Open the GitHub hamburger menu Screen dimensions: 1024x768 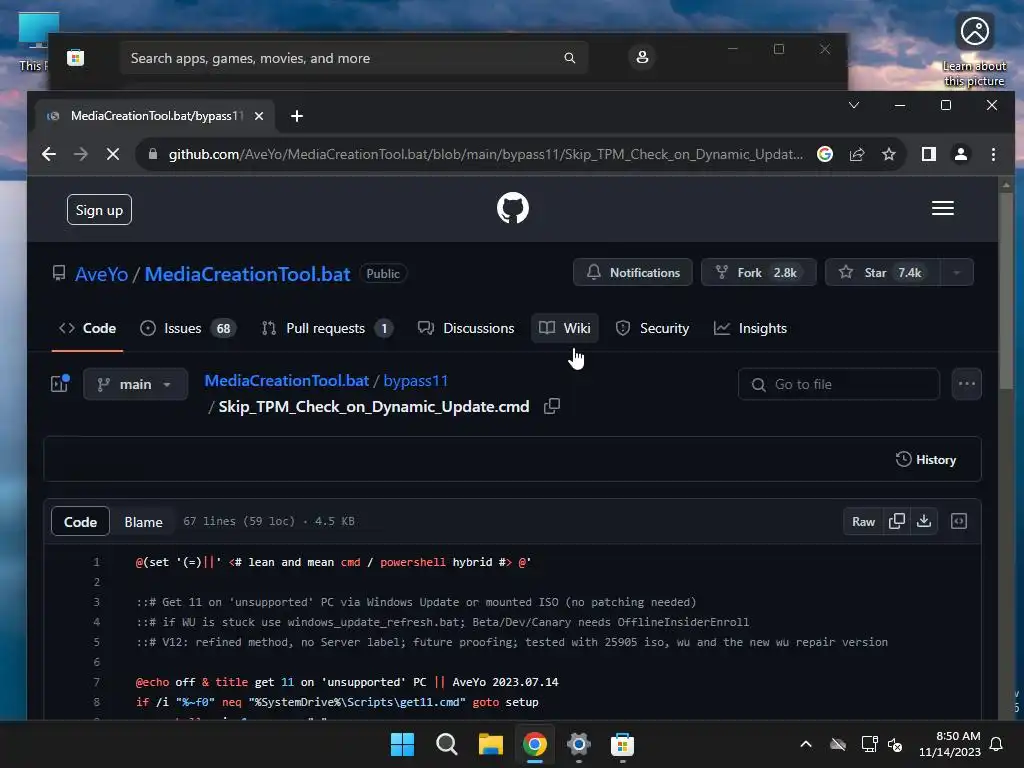pos(942,208)
